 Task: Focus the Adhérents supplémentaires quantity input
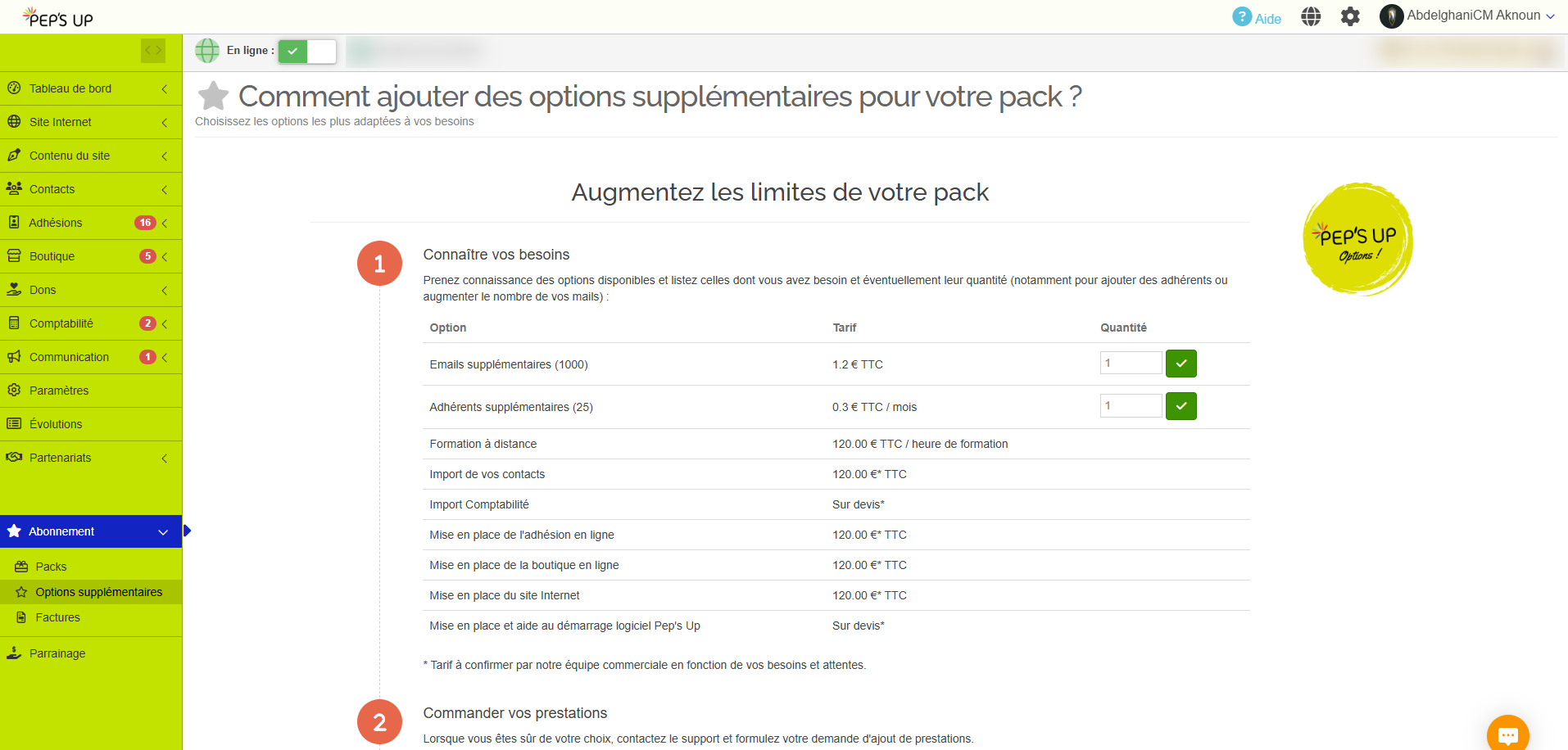point(1131,405)
